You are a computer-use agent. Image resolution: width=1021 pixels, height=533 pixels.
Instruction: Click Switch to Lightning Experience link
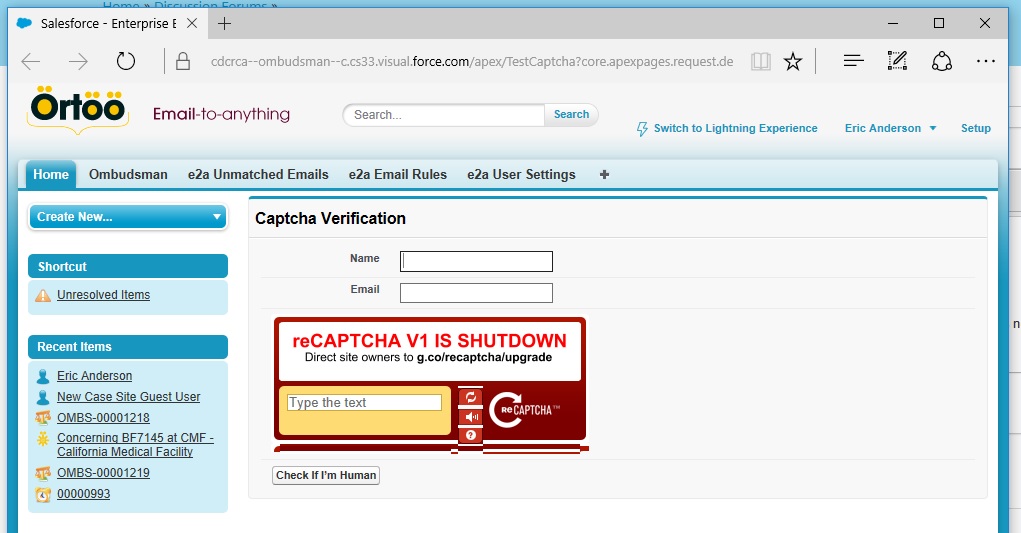[735, 128]
